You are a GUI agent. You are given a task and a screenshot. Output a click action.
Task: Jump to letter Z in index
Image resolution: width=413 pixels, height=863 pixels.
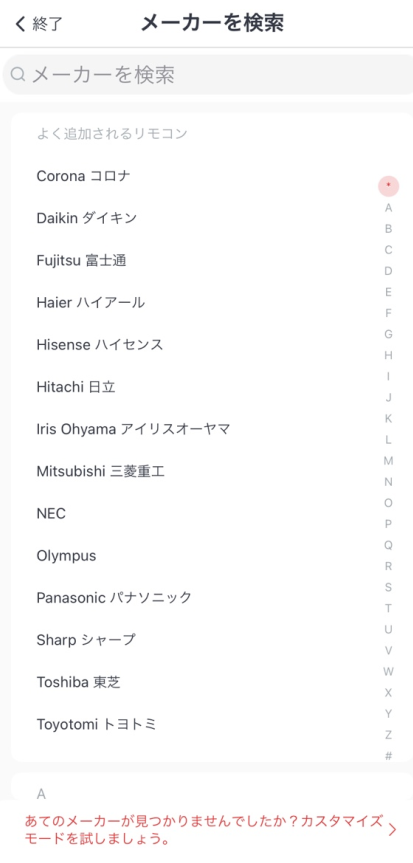389,735
